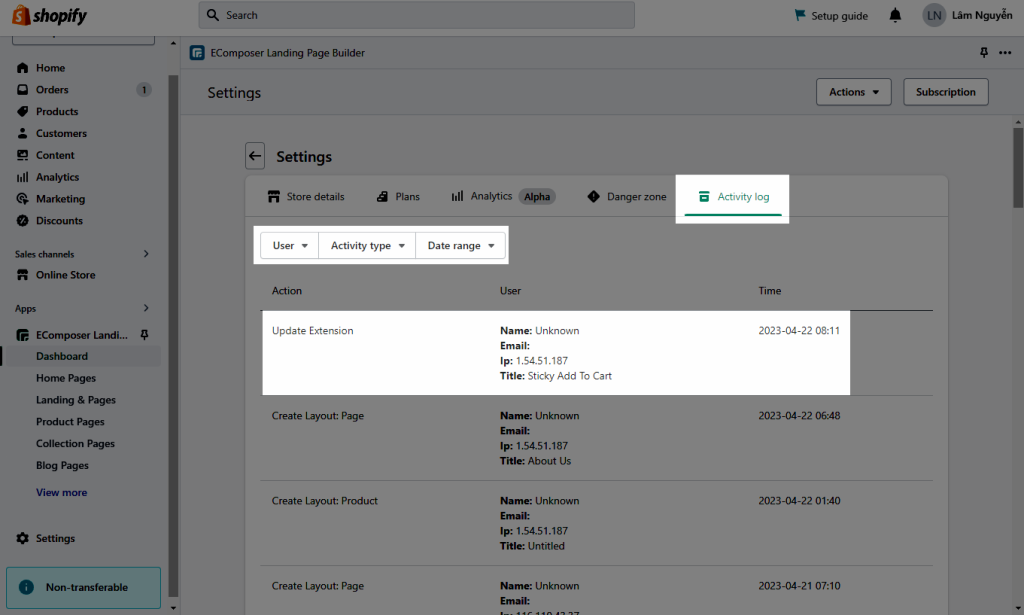Open the LN account avatar
The width and height of the screenshot is (1024, 615).
pos(934,15)
